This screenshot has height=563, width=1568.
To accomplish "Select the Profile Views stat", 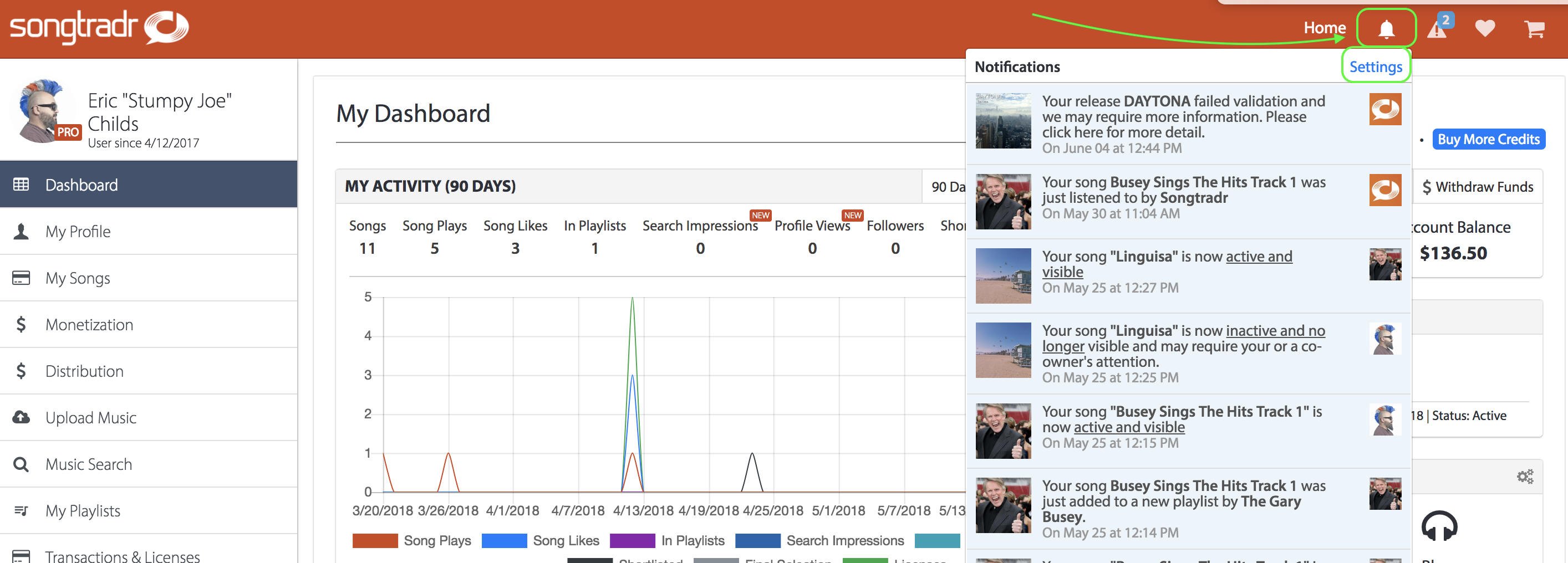I will pyautogui.click(x=812, y=237).
